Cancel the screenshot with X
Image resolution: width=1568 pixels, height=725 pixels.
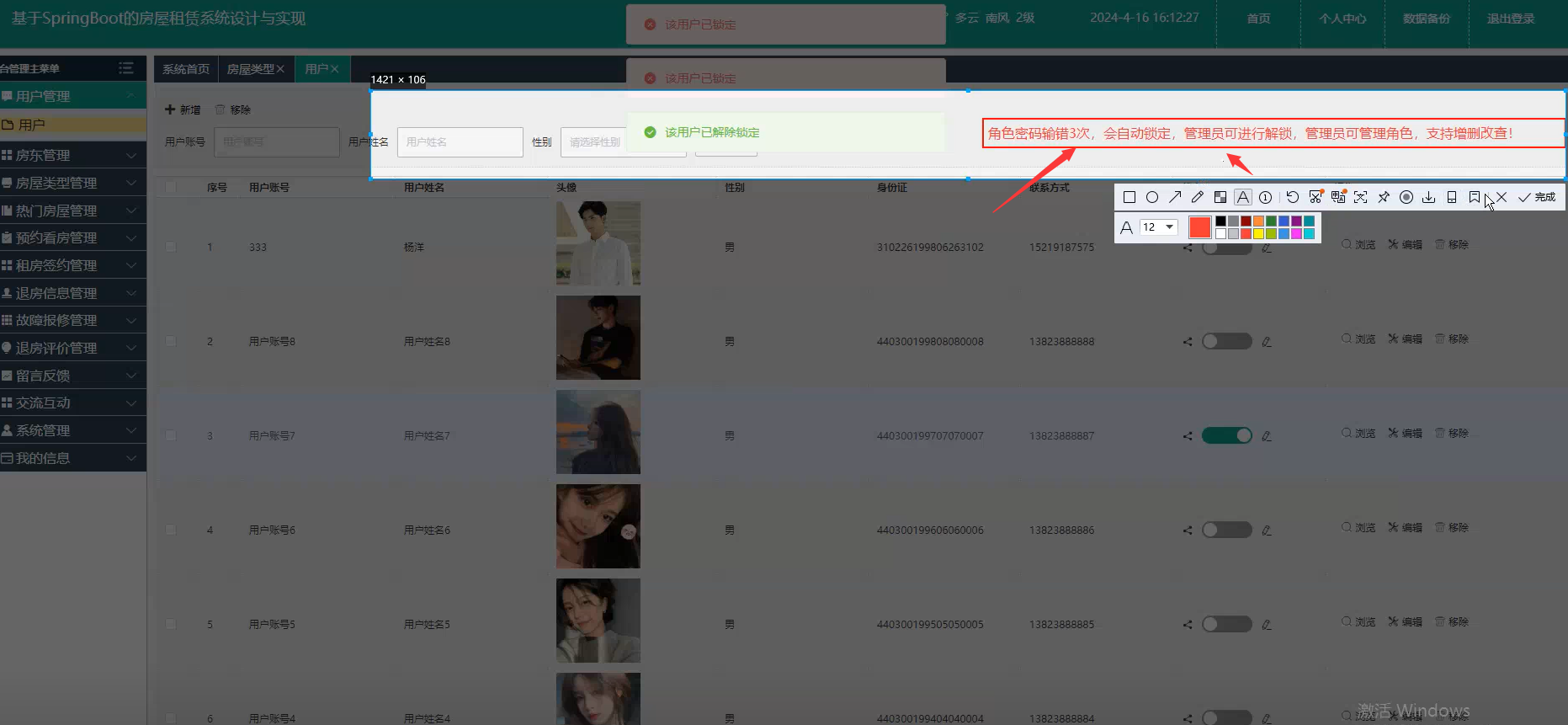click(1502, 197)
